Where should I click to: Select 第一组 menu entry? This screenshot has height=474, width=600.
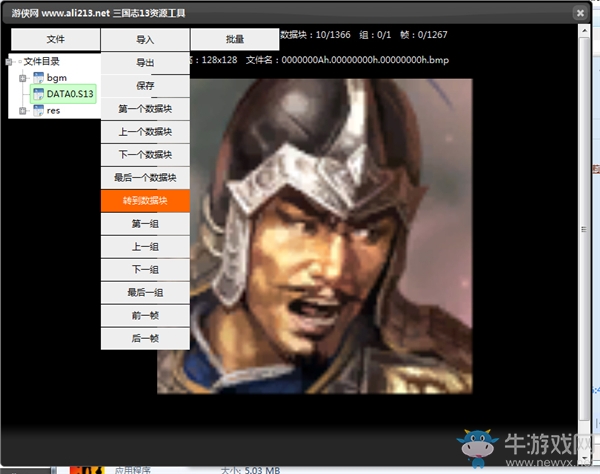click(145, 223)
